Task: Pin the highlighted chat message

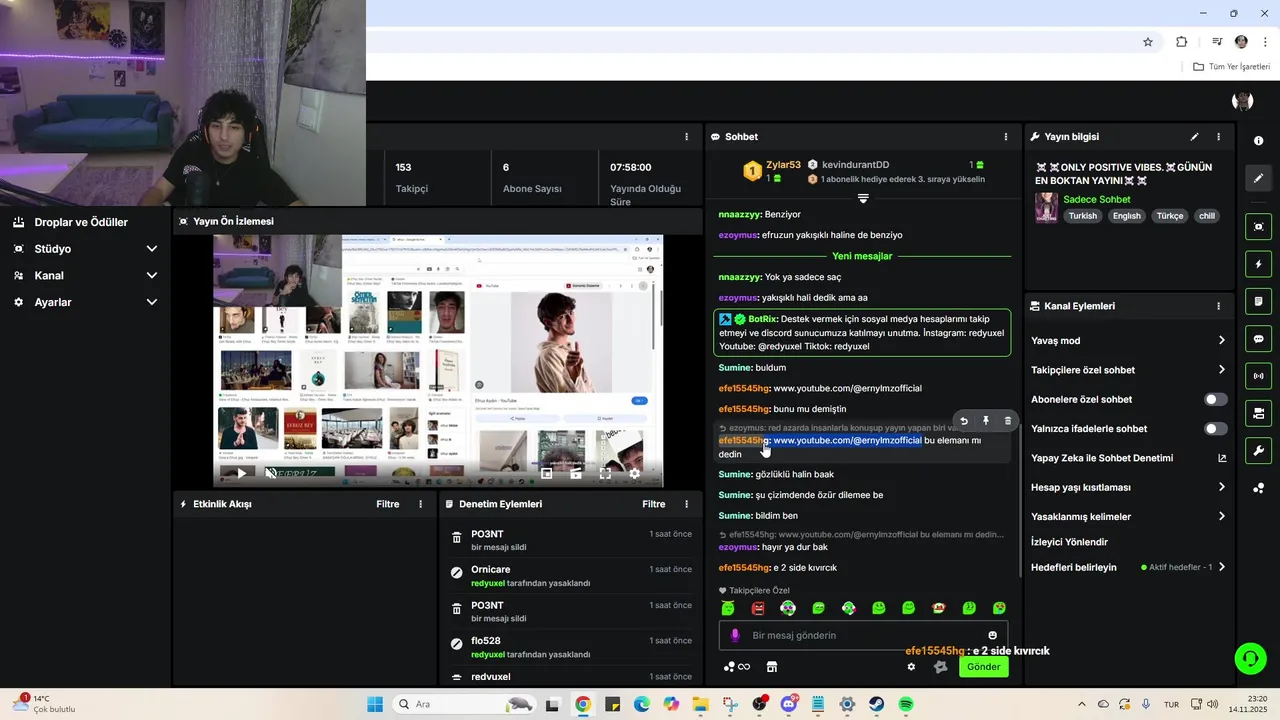Action: (x=986, y=421)
